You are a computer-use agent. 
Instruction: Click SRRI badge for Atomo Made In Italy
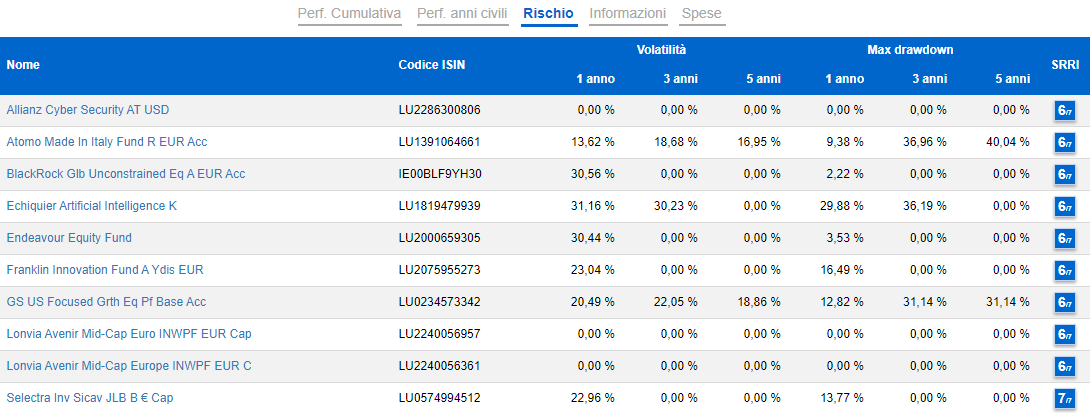(1064, 143)
